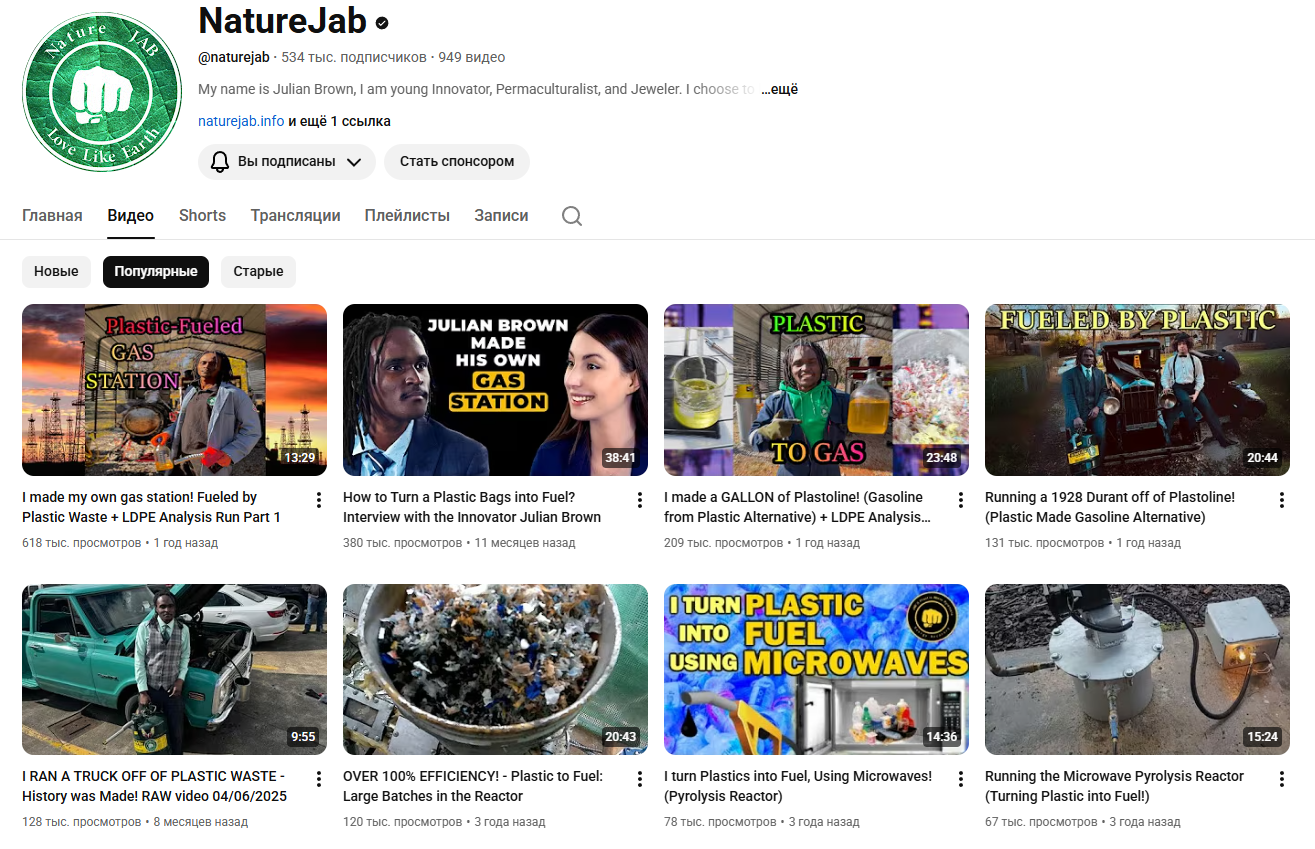Click the 23:48 duration badge
The image size is (1315, 849).
pos(941,458)
